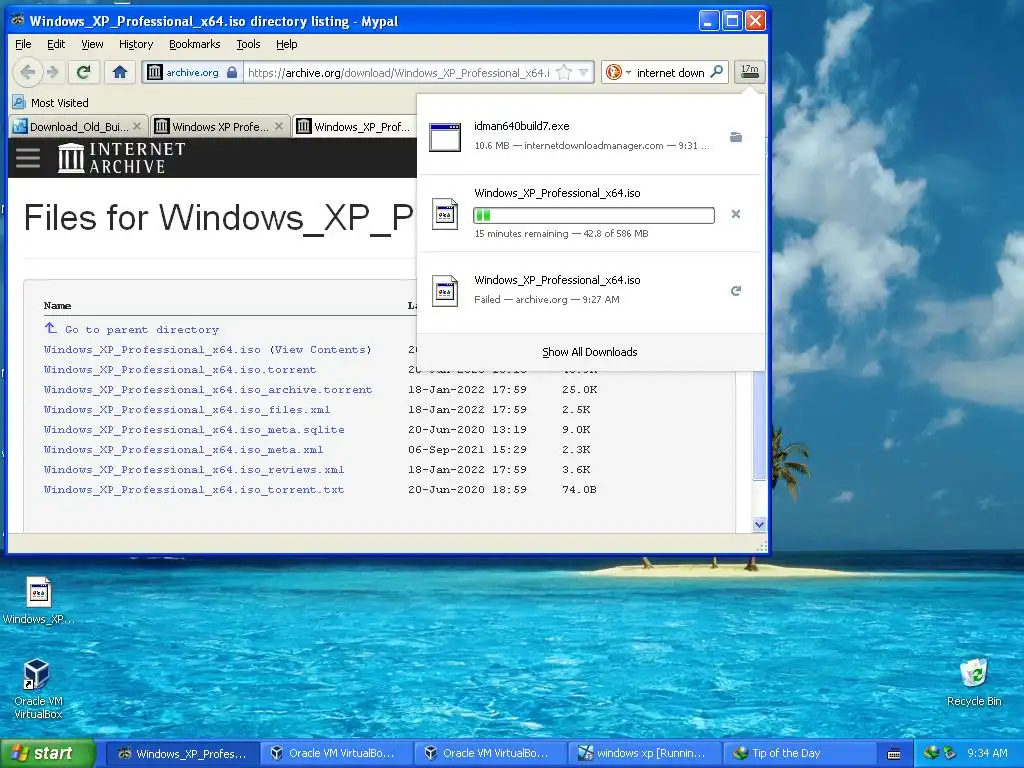Open the URL history dropdown arrow
1024x768 pixels.
pyautogui.click(x=584, y=72)
